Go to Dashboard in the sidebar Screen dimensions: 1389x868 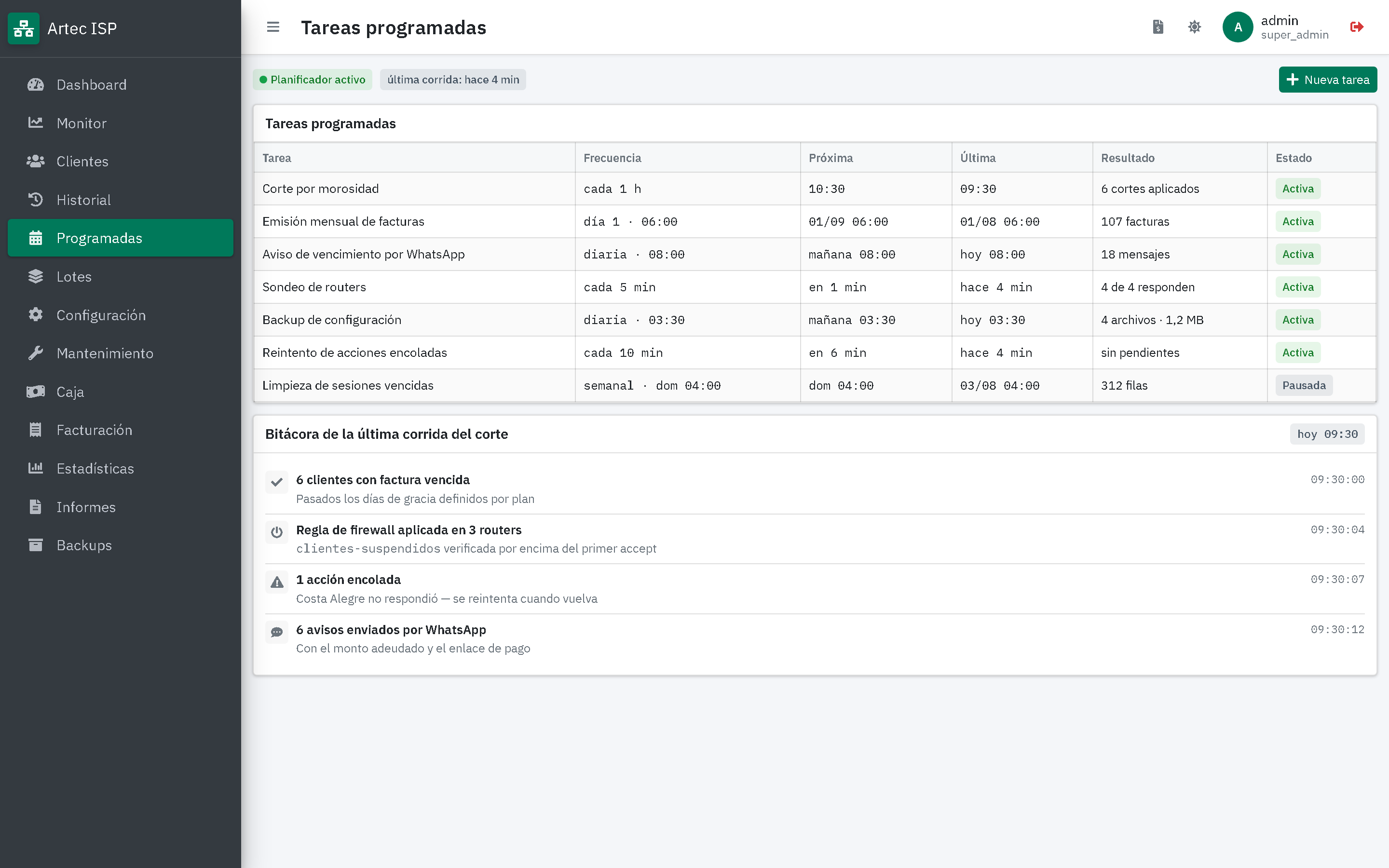pos(121,85)
